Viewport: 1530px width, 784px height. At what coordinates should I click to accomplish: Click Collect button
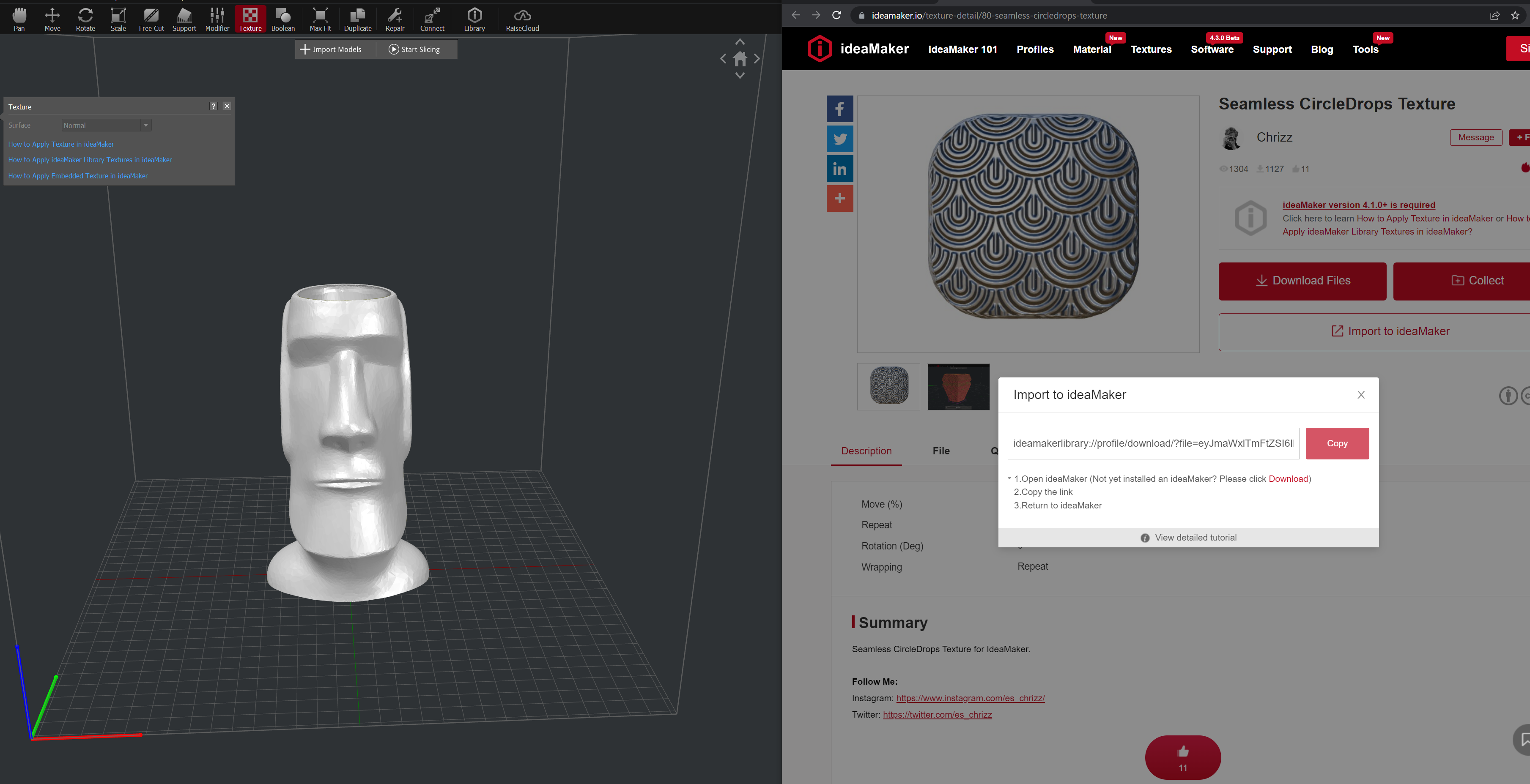(x=1461, y=281)
